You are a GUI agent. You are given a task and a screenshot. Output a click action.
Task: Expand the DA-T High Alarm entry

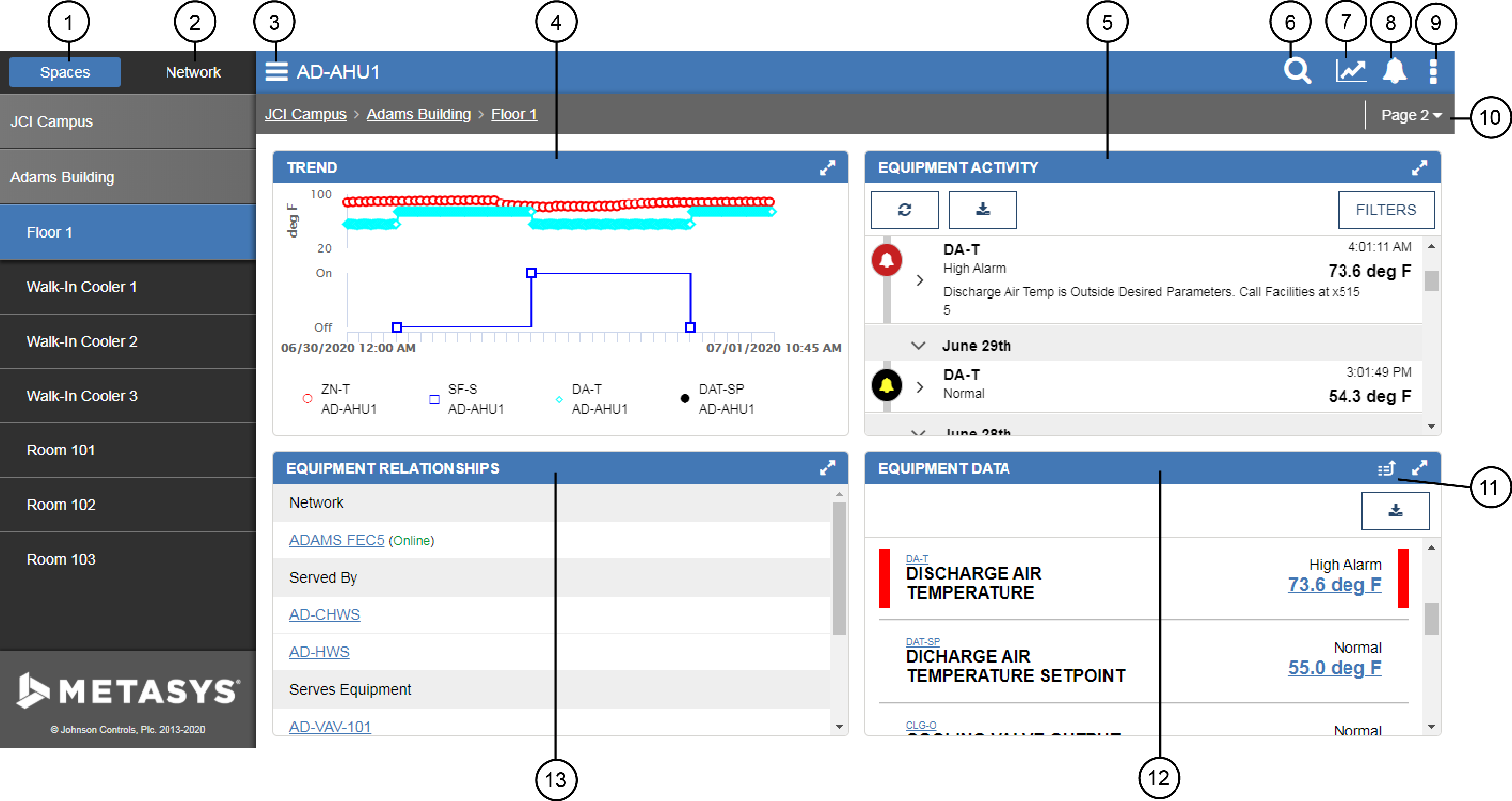(920, 280)
